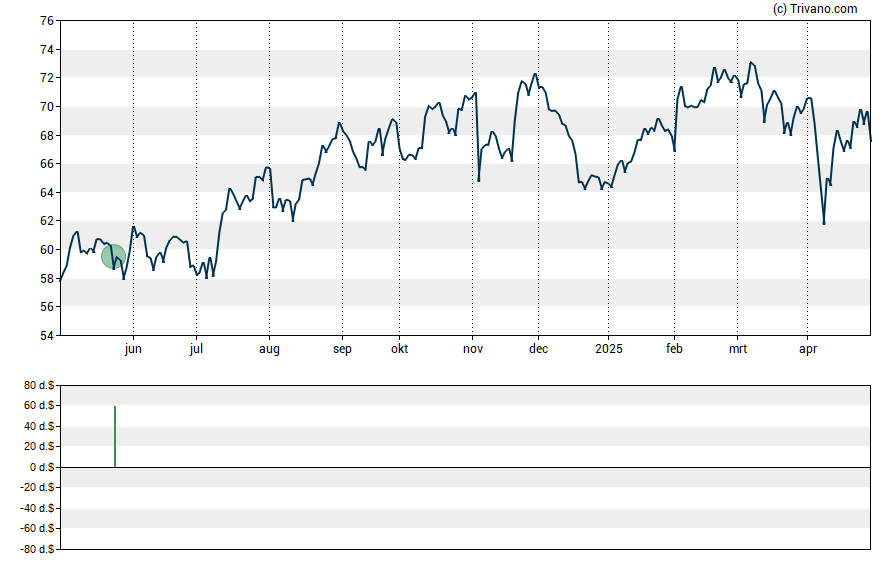Click the 54 price axis value
Screen dimensions: 888x565
tap(47, 336)
